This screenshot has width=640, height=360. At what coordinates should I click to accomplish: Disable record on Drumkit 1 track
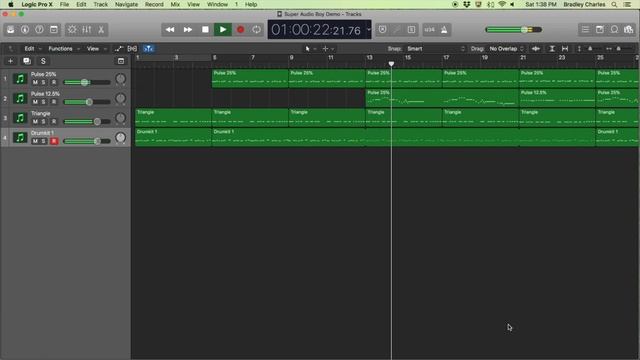tap(53, 141)
